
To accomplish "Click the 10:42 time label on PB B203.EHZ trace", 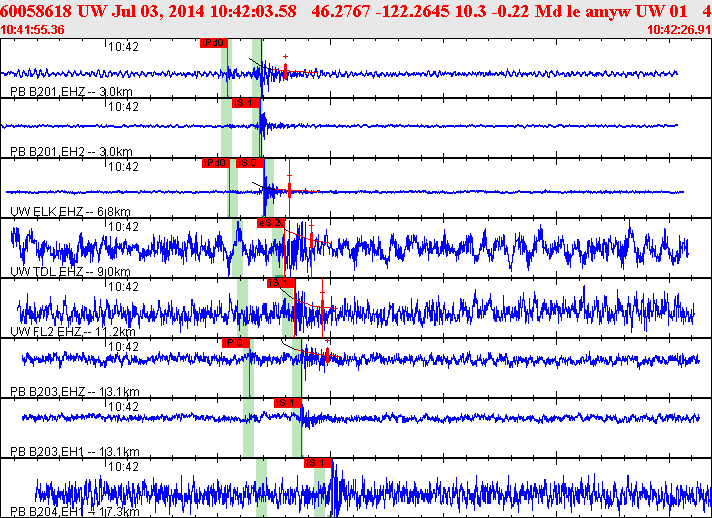I will pos(124,347).
